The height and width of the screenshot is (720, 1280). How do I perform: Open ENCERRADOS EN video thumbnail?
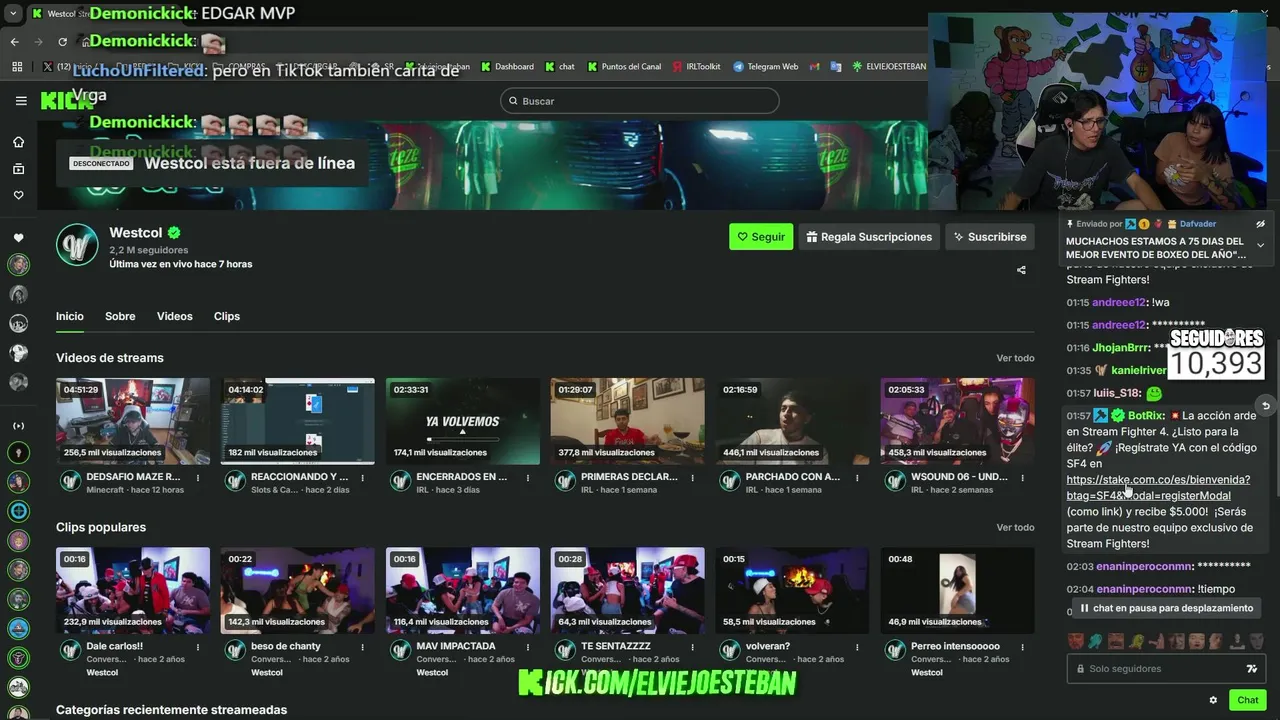[x=463, y=421]
